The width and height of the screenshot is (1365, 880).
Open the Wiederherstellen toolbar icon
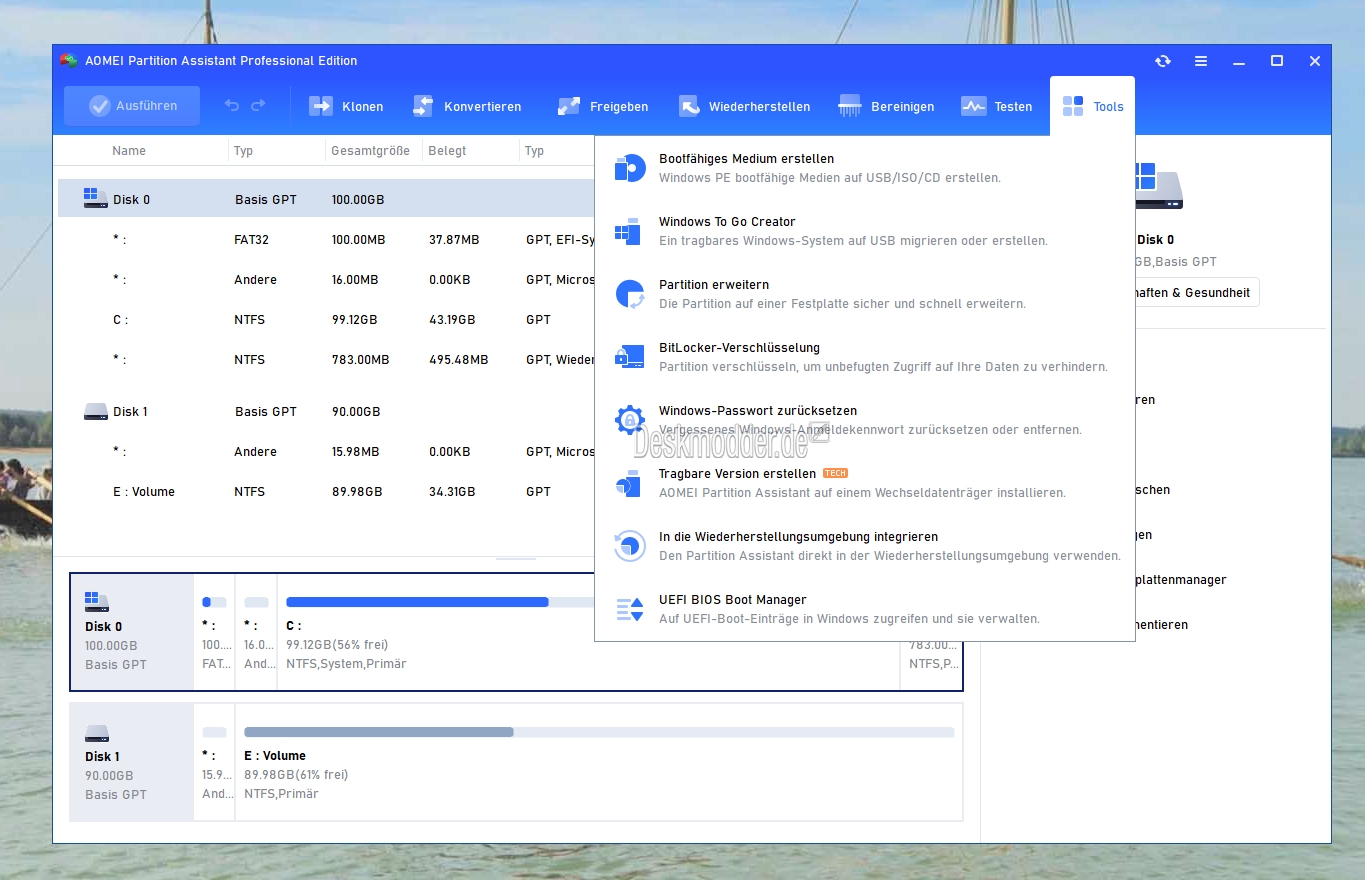tap(688, 106)
